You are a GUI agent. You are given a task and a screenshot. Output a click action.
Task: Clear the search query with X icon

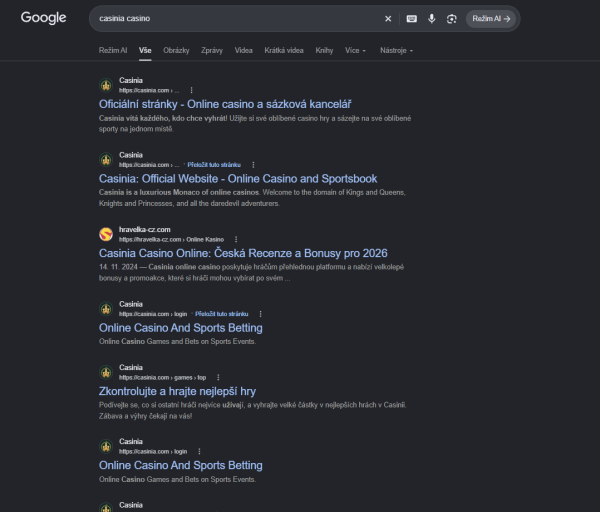[388, 19]
